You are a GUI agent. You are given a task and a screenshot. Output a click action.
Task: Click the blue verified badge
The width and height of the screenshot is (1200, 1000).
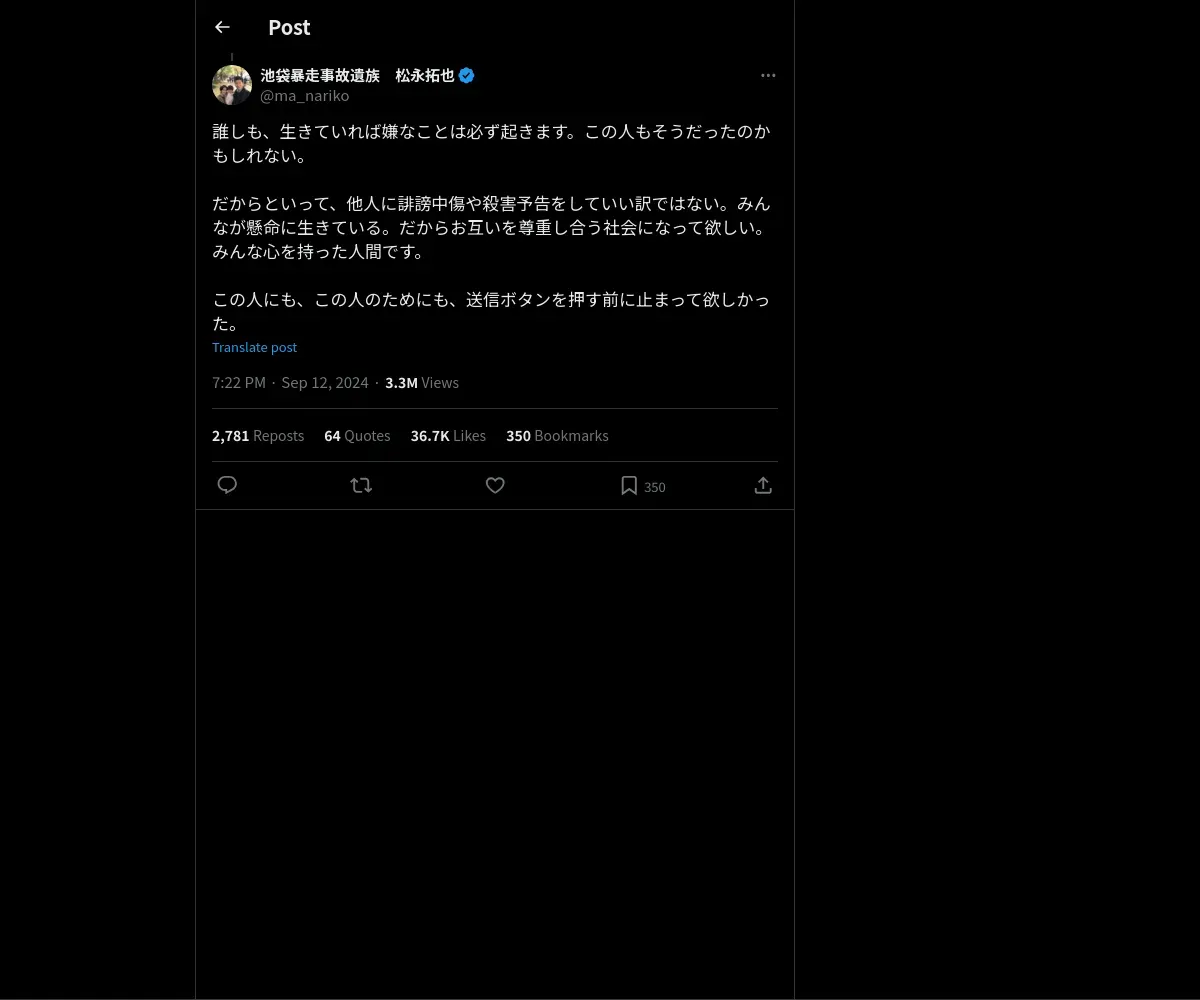[x=467, y=75]
